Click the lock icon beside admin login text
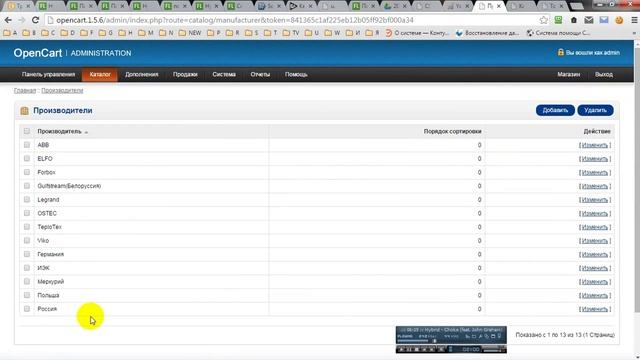Viewport: 640px width, 360px height. tap(560, 52)
